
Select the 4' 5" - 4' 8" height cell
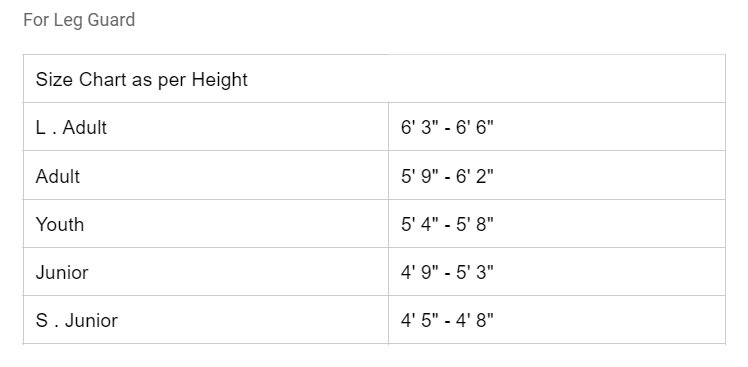[x=557, y=320]
